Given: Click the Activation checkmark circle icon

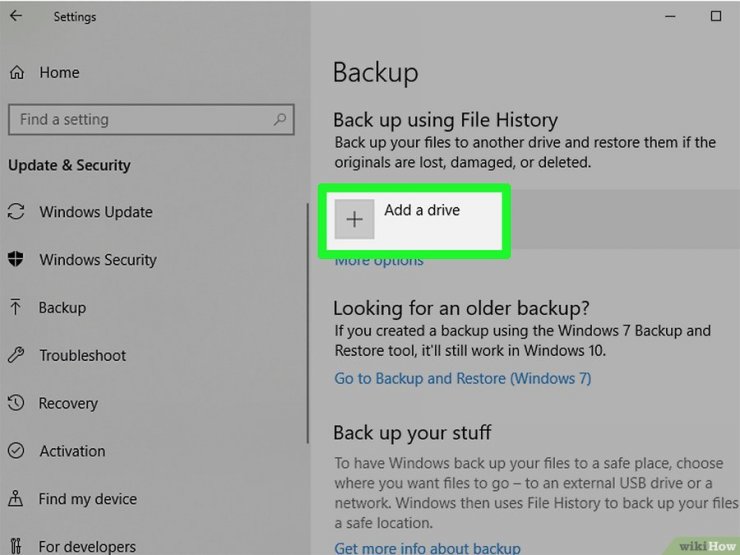Looking at the screenshot, I should (16, 451).
